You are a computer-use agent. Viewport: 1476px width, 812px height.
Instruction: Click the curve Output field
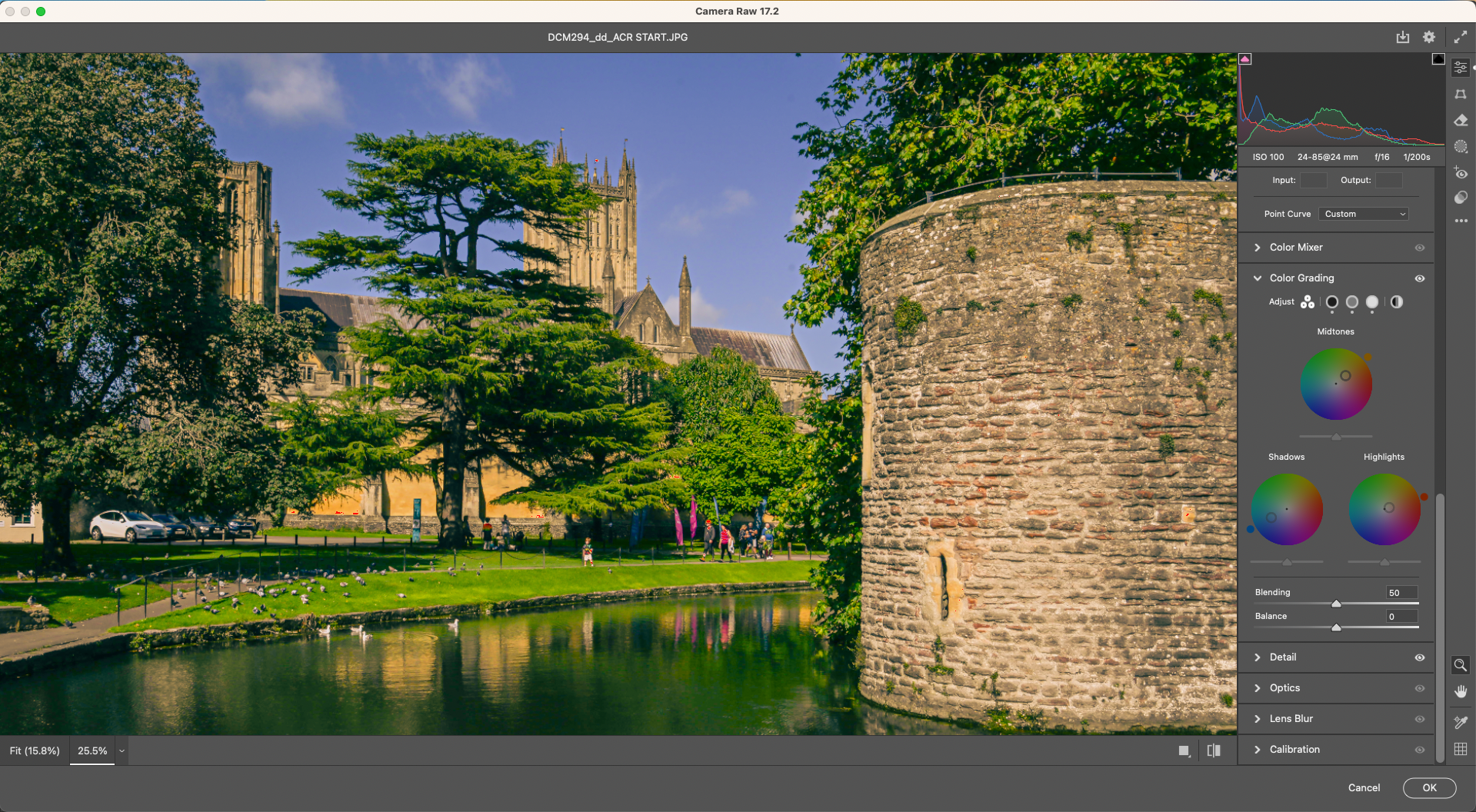click(x=1388, y=180)
